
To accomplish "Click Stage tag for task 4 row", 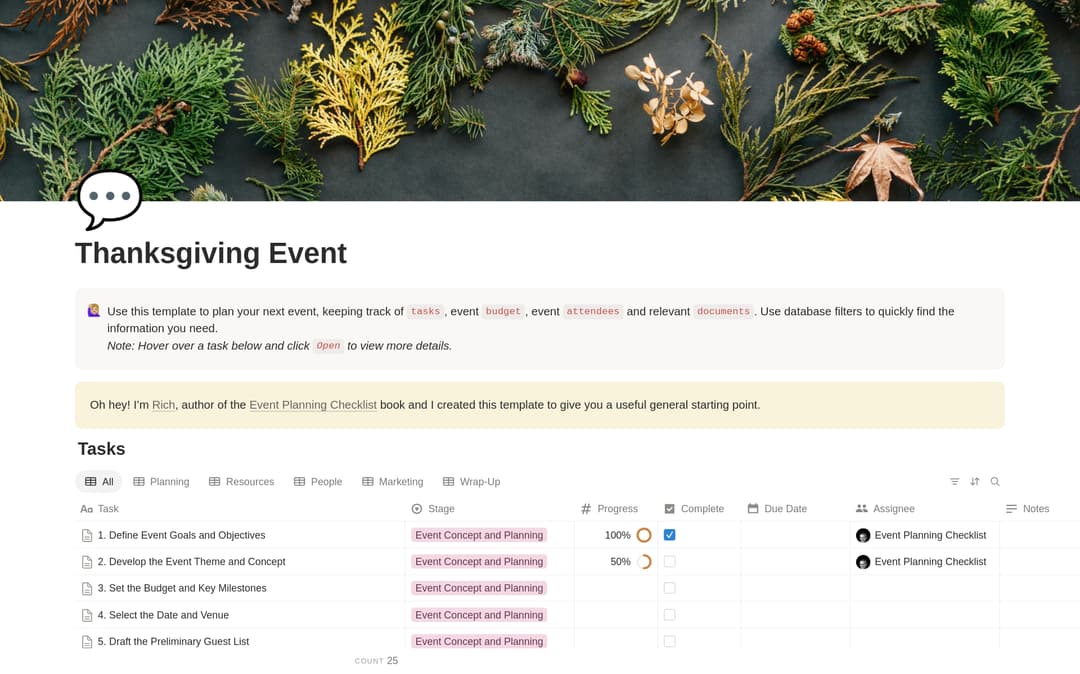I will point(479,615).
